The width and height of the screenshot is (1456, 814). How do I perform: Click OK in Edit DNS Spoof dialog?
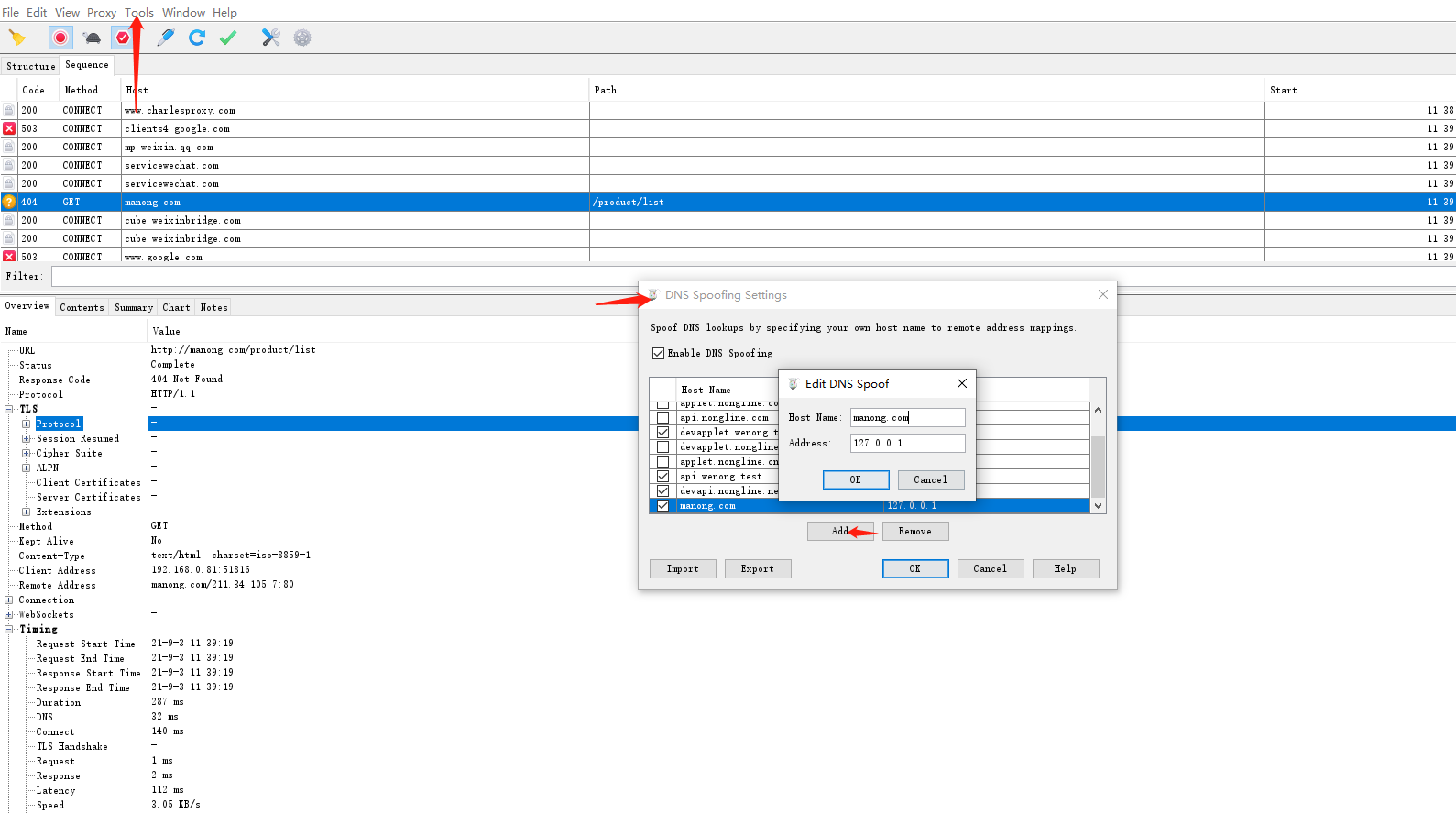(x=856, y=479)
